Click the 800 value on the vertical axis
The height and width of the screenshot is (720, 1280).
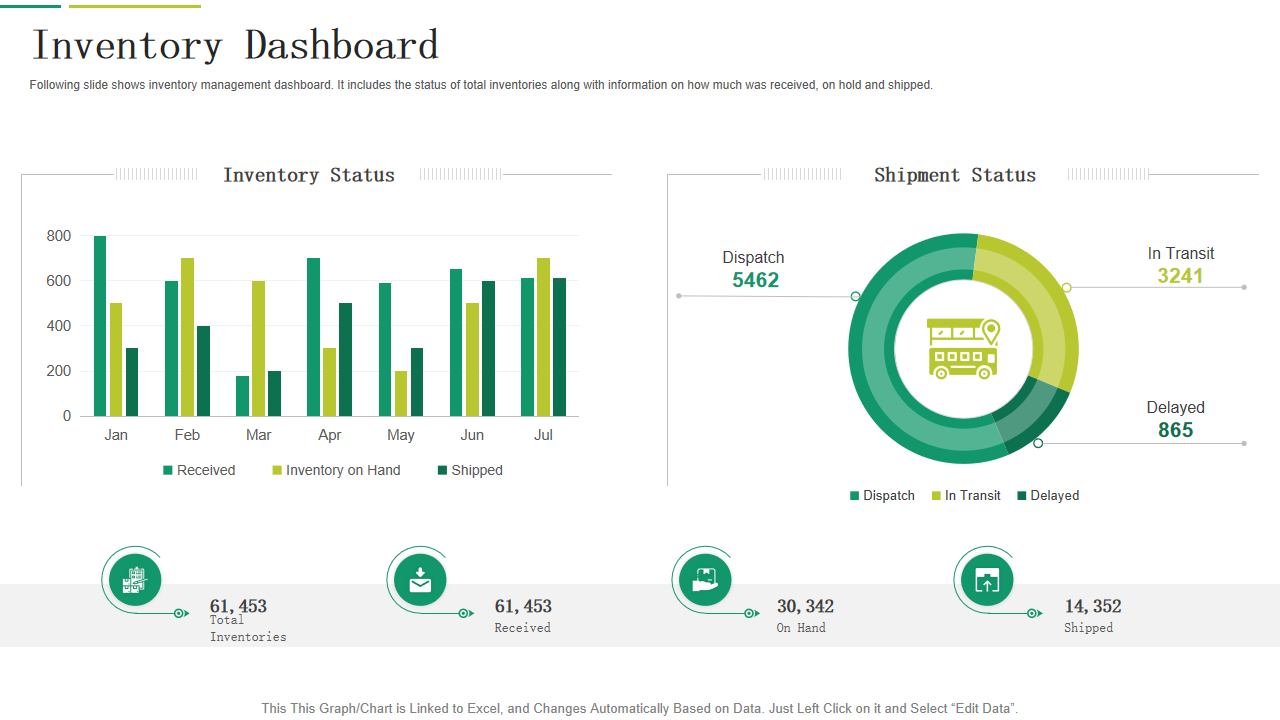click(59, 236)
